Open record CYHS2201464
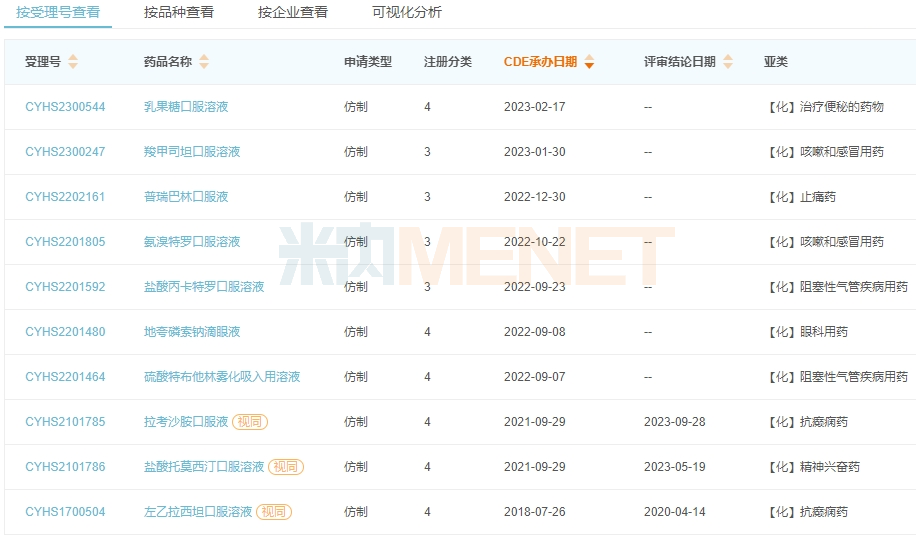Viewport: 916px width, 538px height. (x=65, y=377)
